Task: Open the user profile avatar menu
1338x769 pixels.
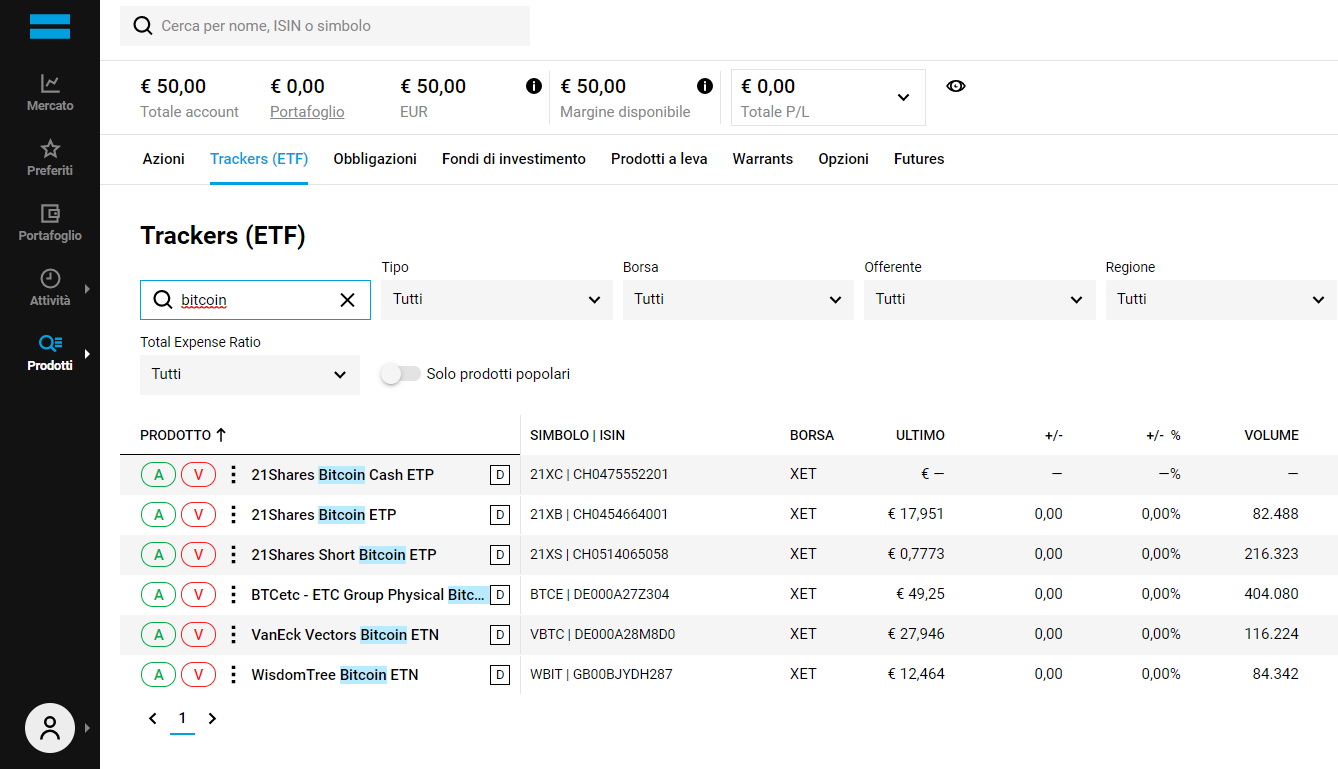Action: 50,728
